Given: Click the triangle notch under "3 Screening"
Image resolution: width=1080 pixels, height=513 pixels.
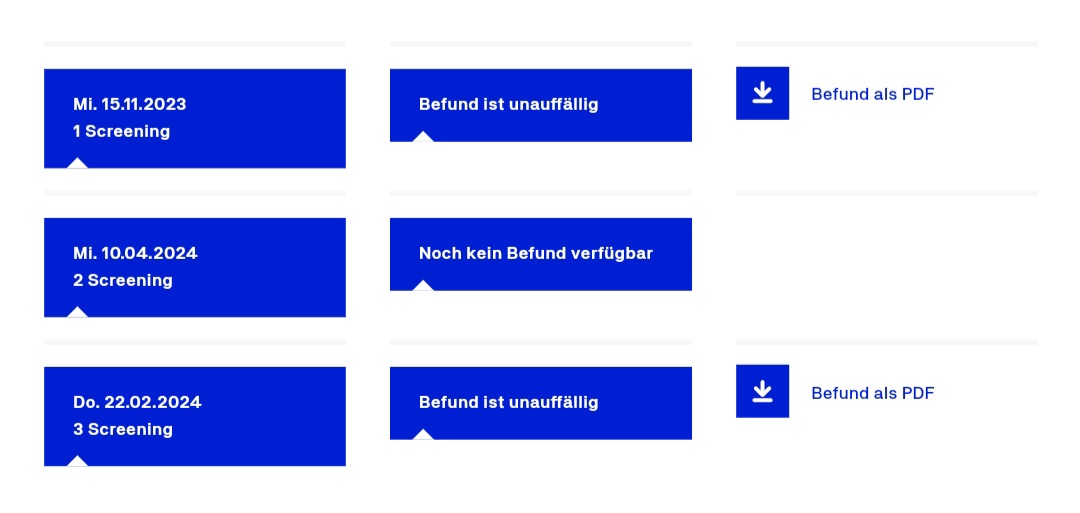Looking at the screenshot, I should click(77, 461).
